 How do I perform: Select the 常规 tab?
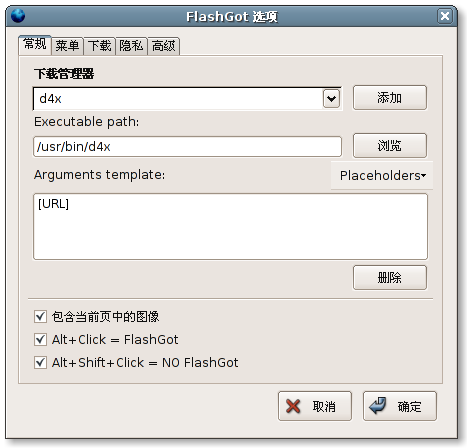(x=35, y=44)
